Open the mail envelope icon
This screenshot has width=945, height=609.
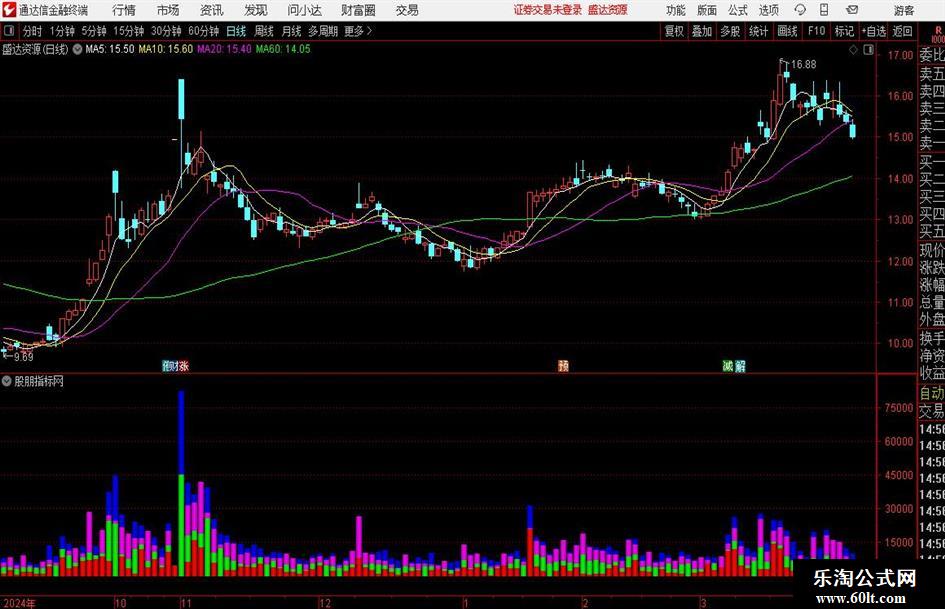[852, 10]
